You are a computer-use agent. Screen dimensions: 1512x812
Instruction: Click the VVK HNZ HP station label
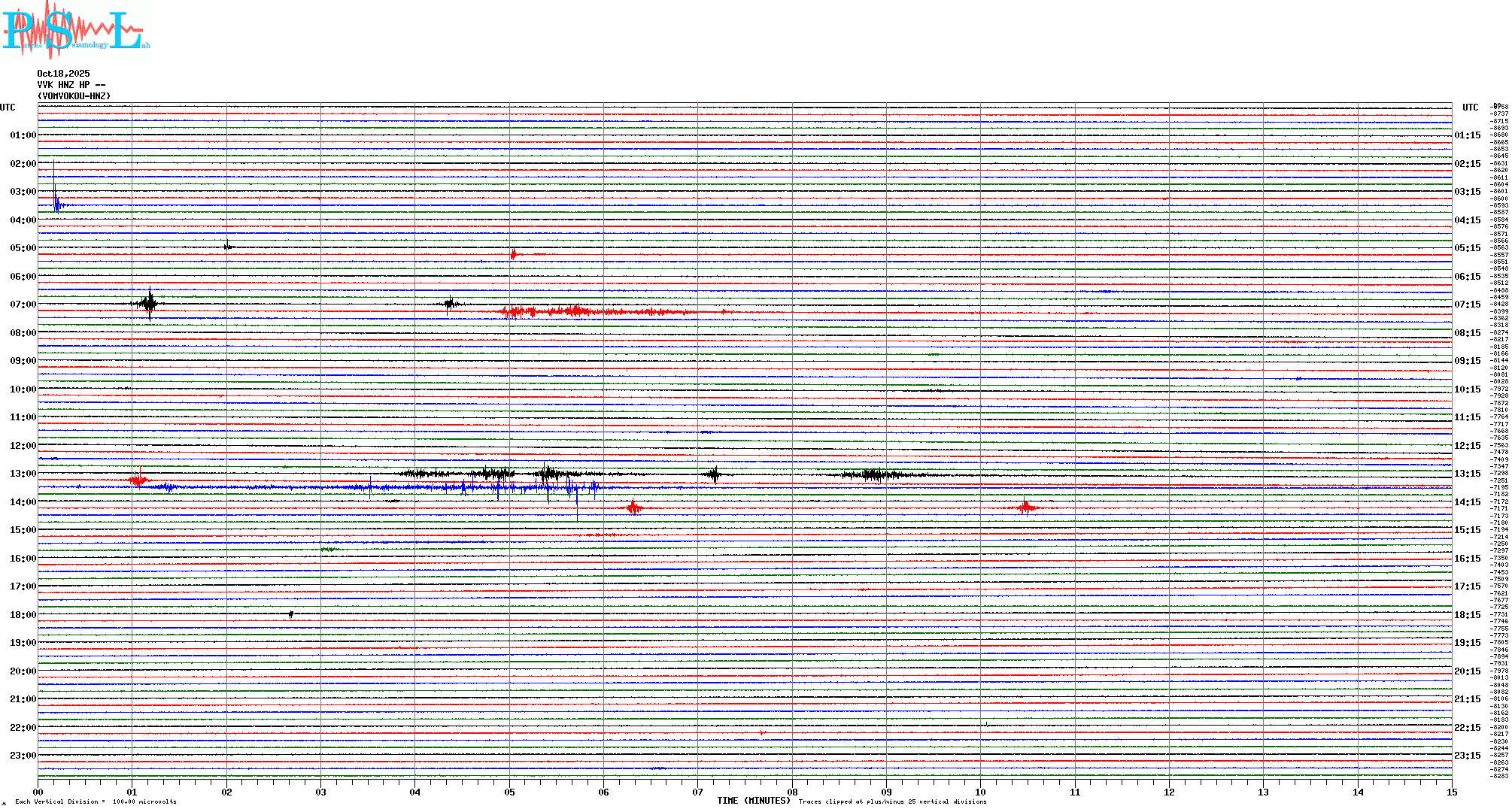point(71,85)
